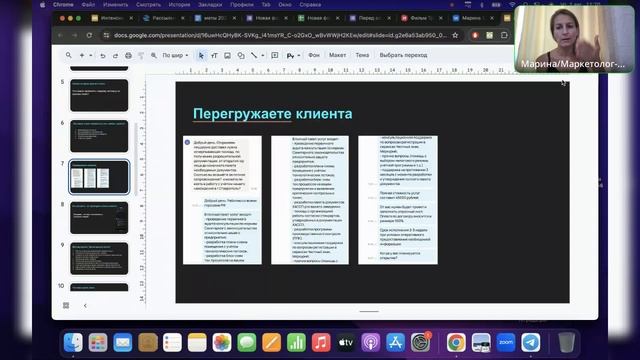The width and height of the screenshot is (640, 360).
Task: Click the 'Выбрать переход' button
Action: pyautogui.click(x=403, y=55)
